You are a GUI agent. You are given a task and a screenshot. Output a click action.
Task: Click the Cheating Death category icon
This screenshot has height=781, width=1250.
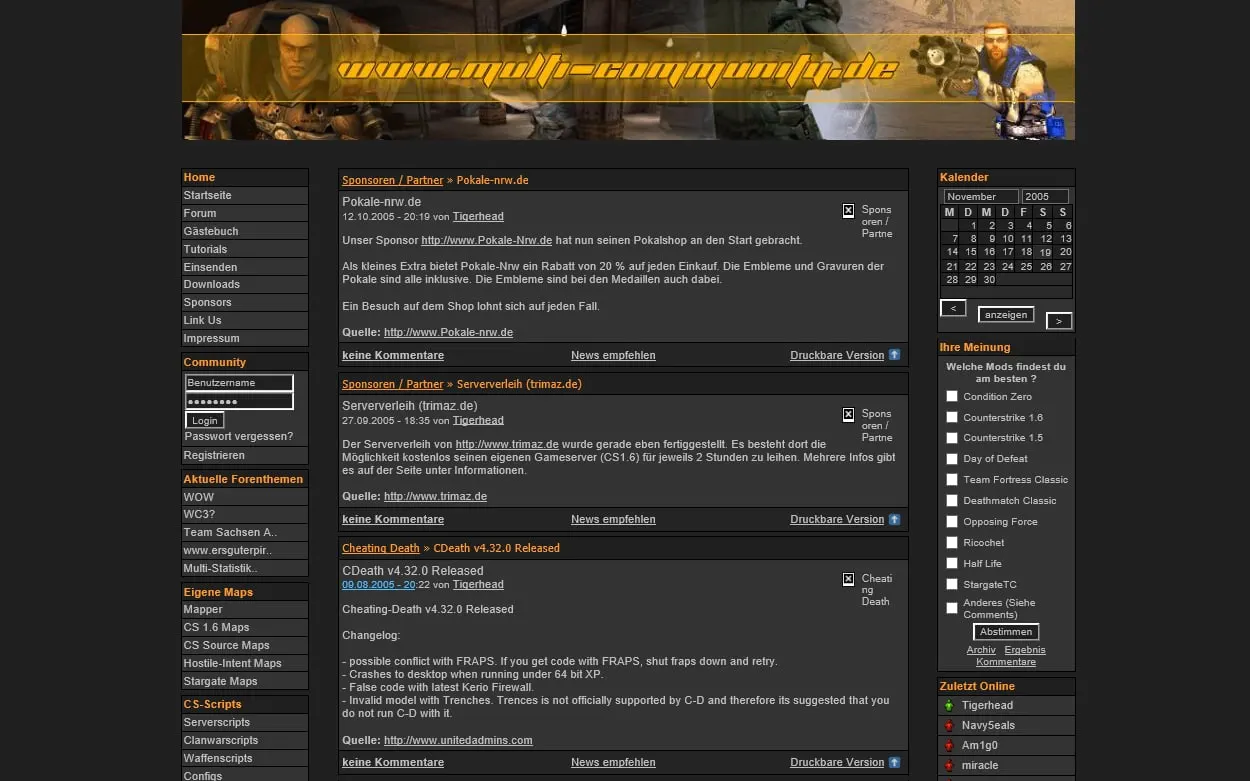pos(848,579)
